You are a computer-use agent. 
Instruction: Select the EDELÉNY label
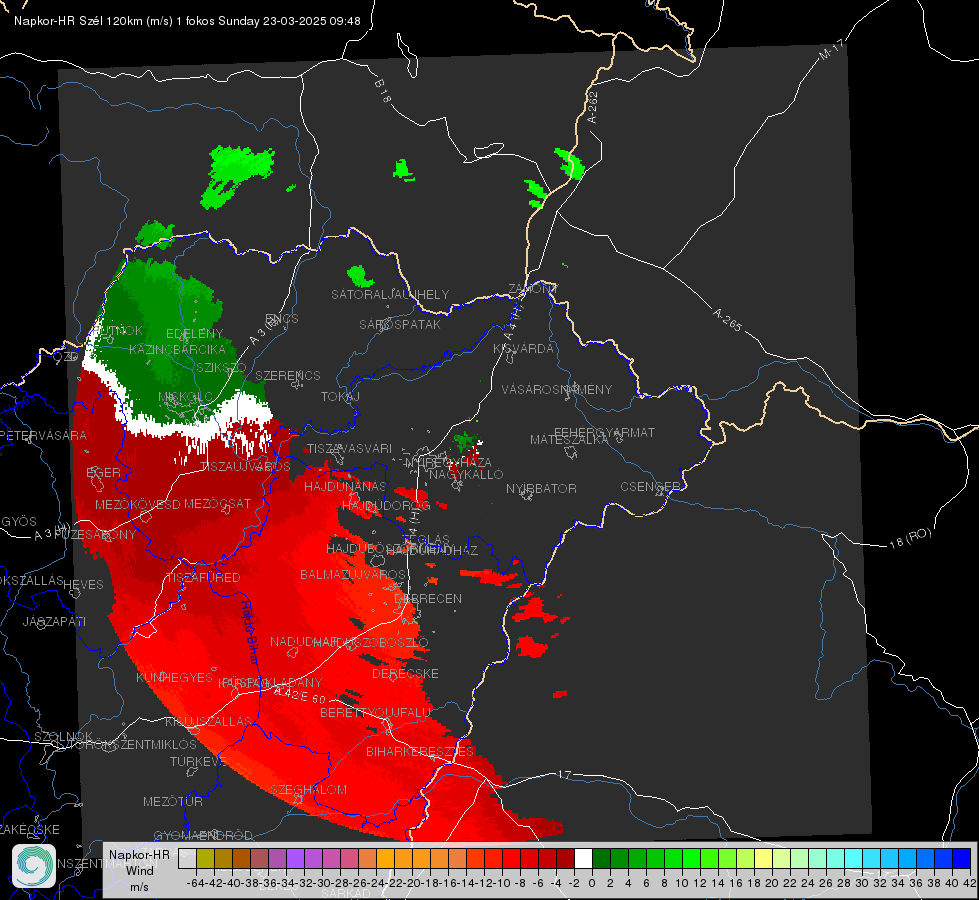(x=194, y=334)
